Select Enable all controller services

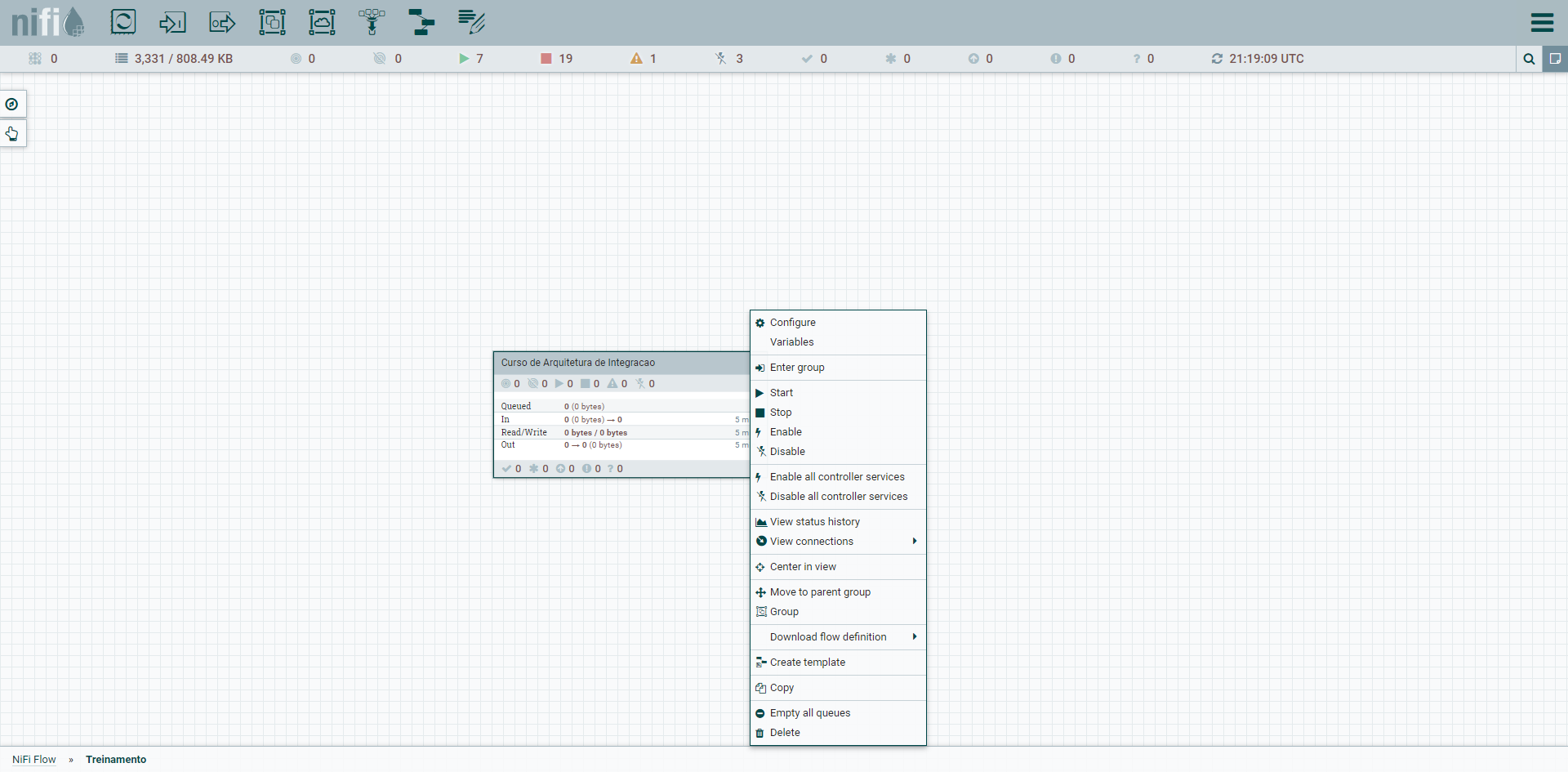point(838,477)
